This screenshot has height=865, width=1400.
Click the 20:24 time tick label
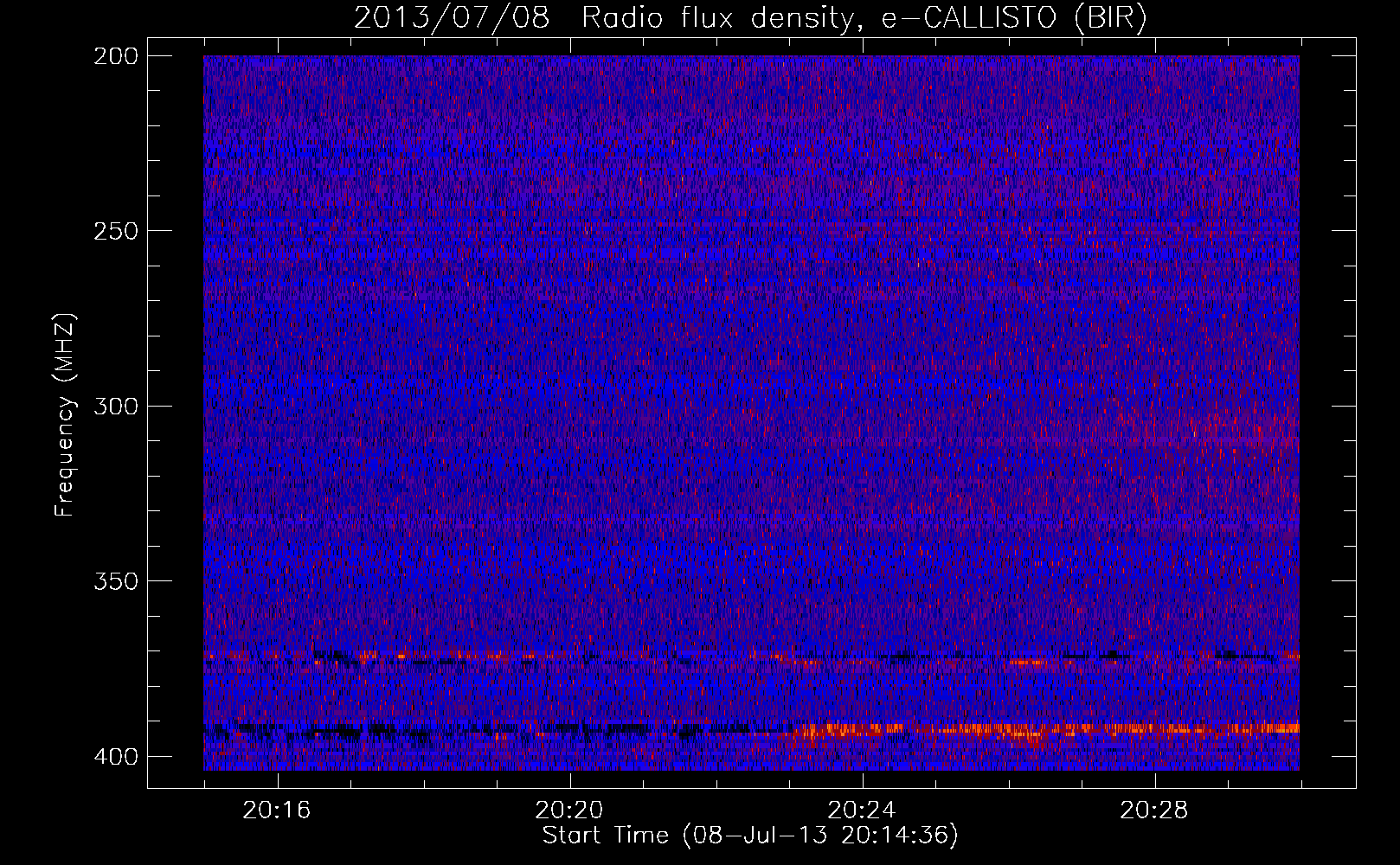coord(861,811)
